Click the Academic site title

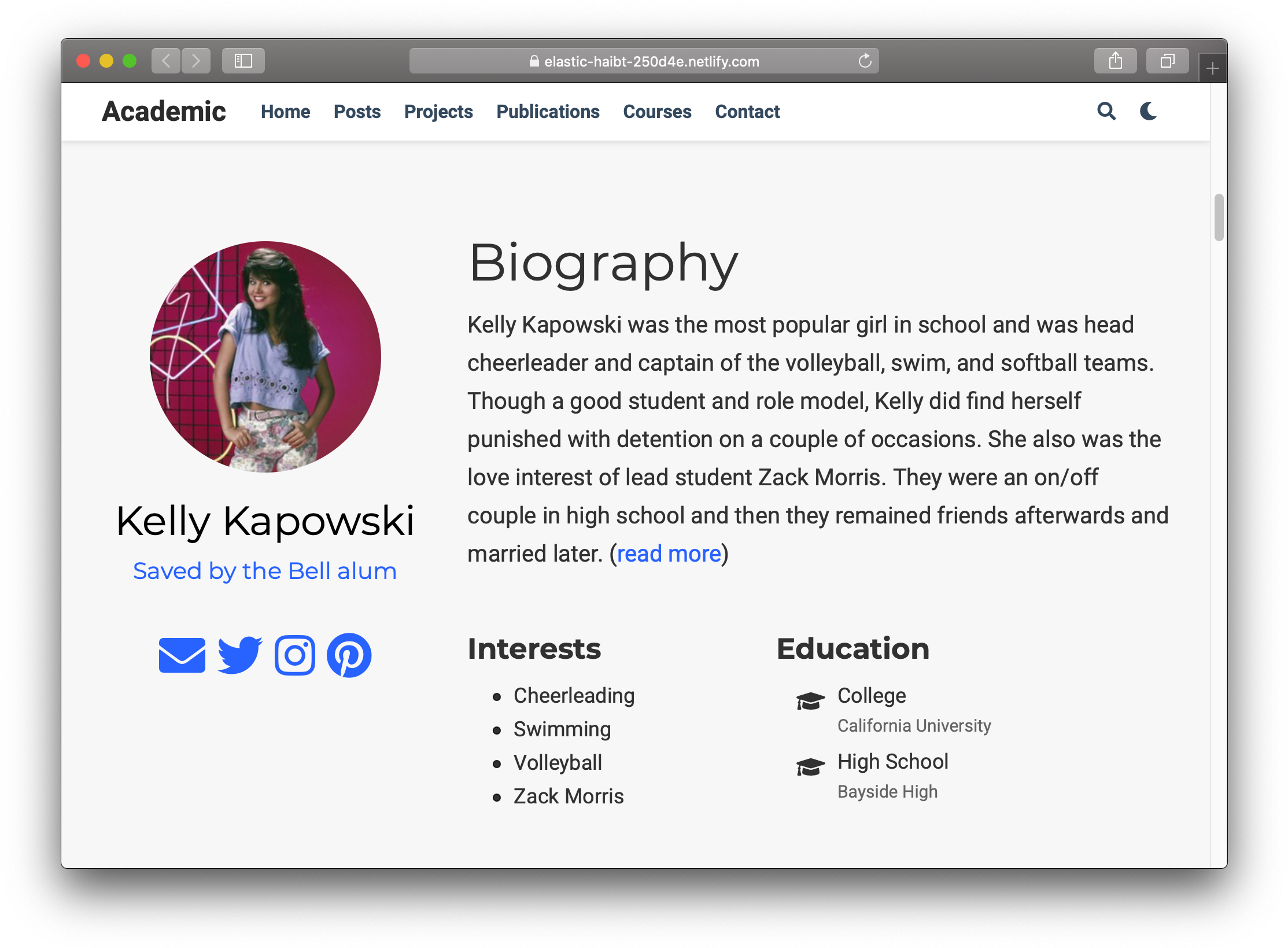164,111
